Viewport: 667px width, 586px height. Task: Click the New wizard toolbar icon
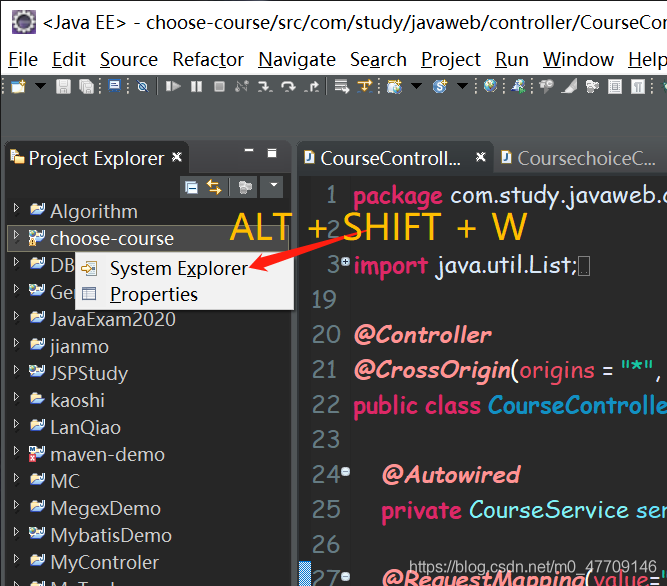tap(19, 87)
